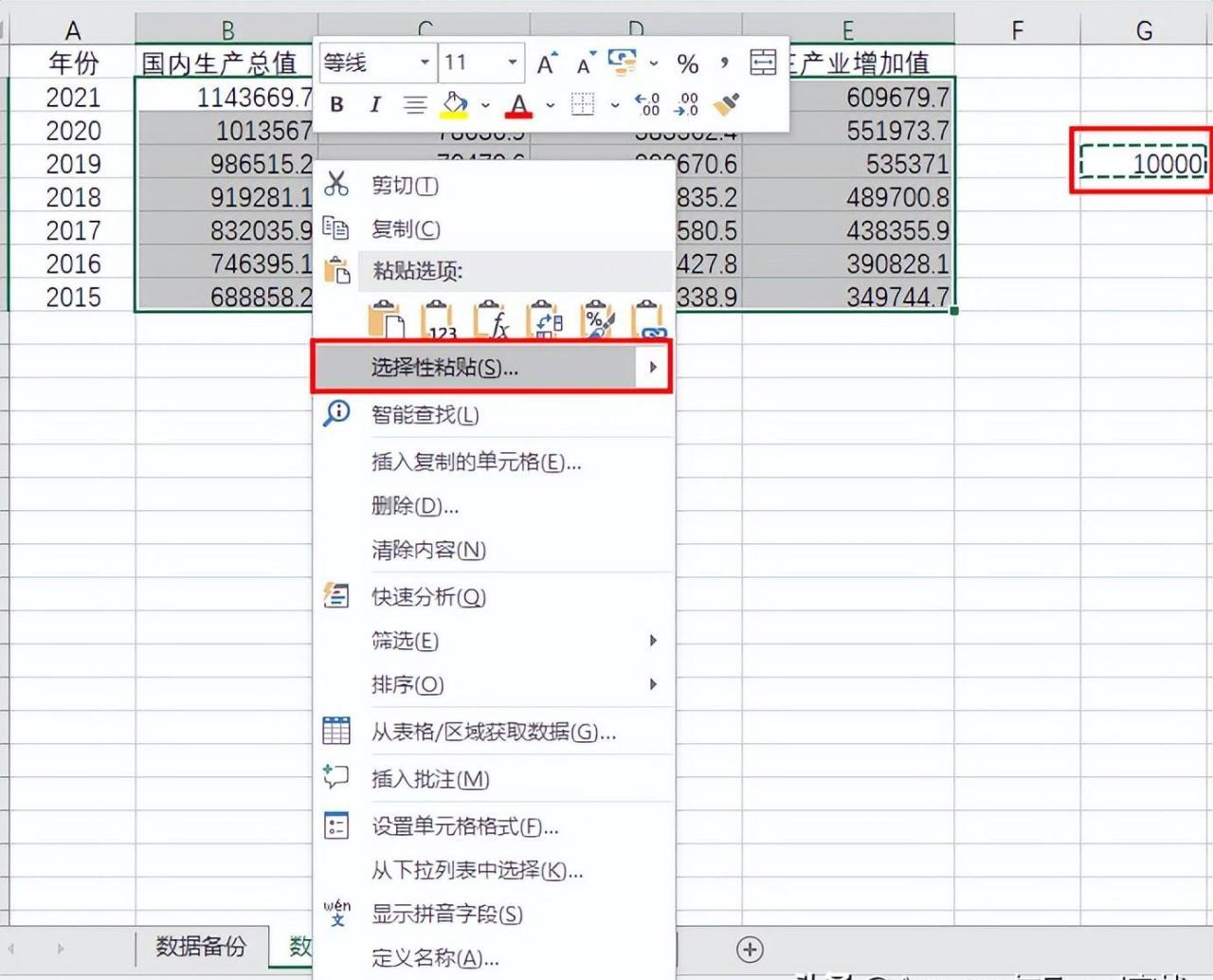
Task: Choose 定义名称(A)... menu item
Action: pos(494,957)
